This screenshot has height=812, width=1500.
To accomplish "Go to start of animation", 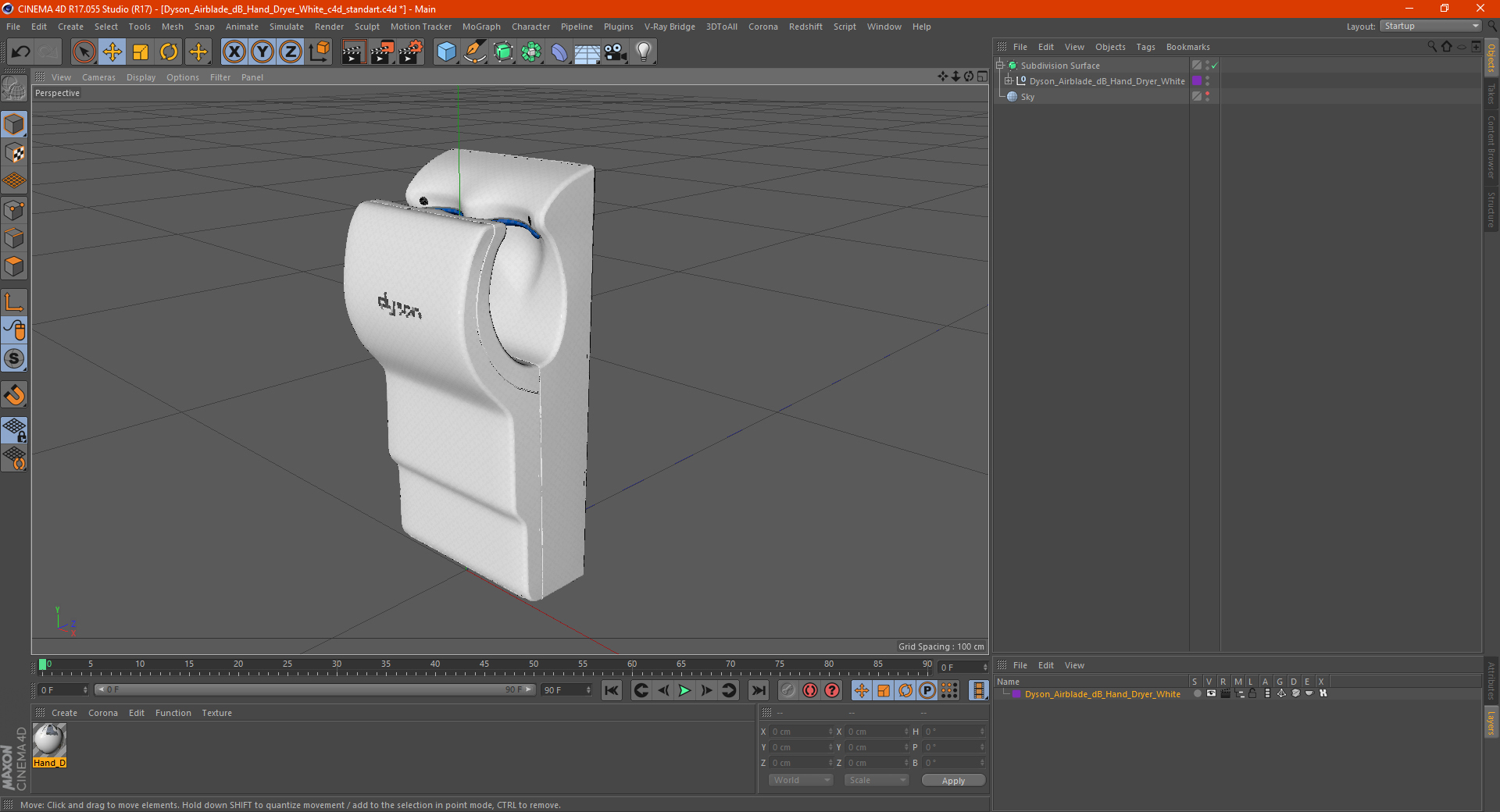I will click(612, 690).
